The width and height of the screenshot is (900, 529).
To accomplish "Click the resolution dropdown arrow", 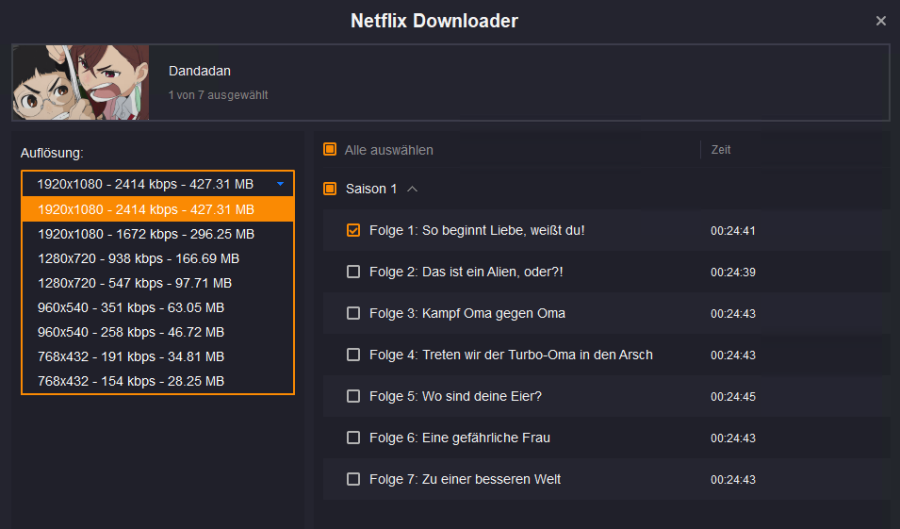I will [x=281, y=184].
